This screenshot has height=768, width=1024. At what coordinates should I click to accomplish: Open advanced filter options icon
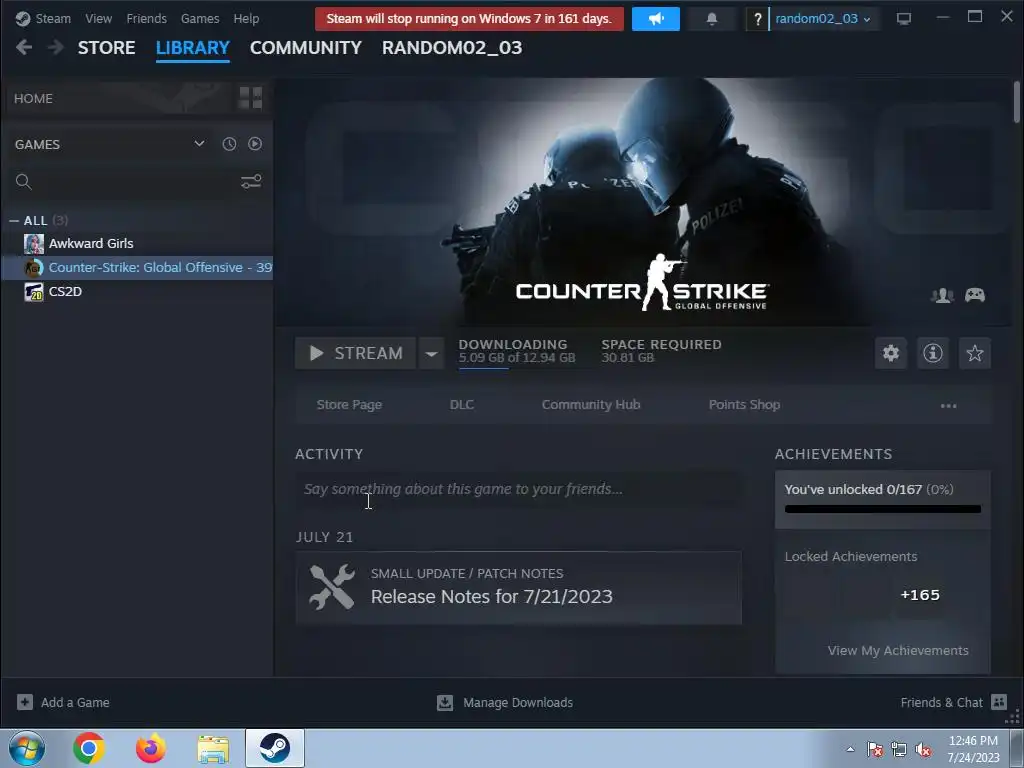pyautogui.click(x=251, y=182)
